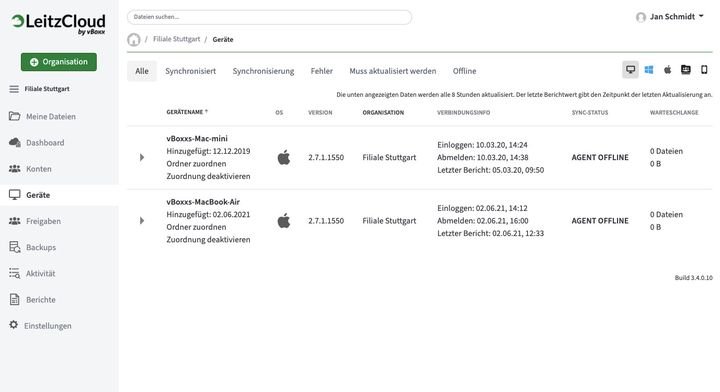Switch to Muss aktualisiert werden tab
This screenshot has height=392, width=720.
pyautogui.click(x=393, y=71)
